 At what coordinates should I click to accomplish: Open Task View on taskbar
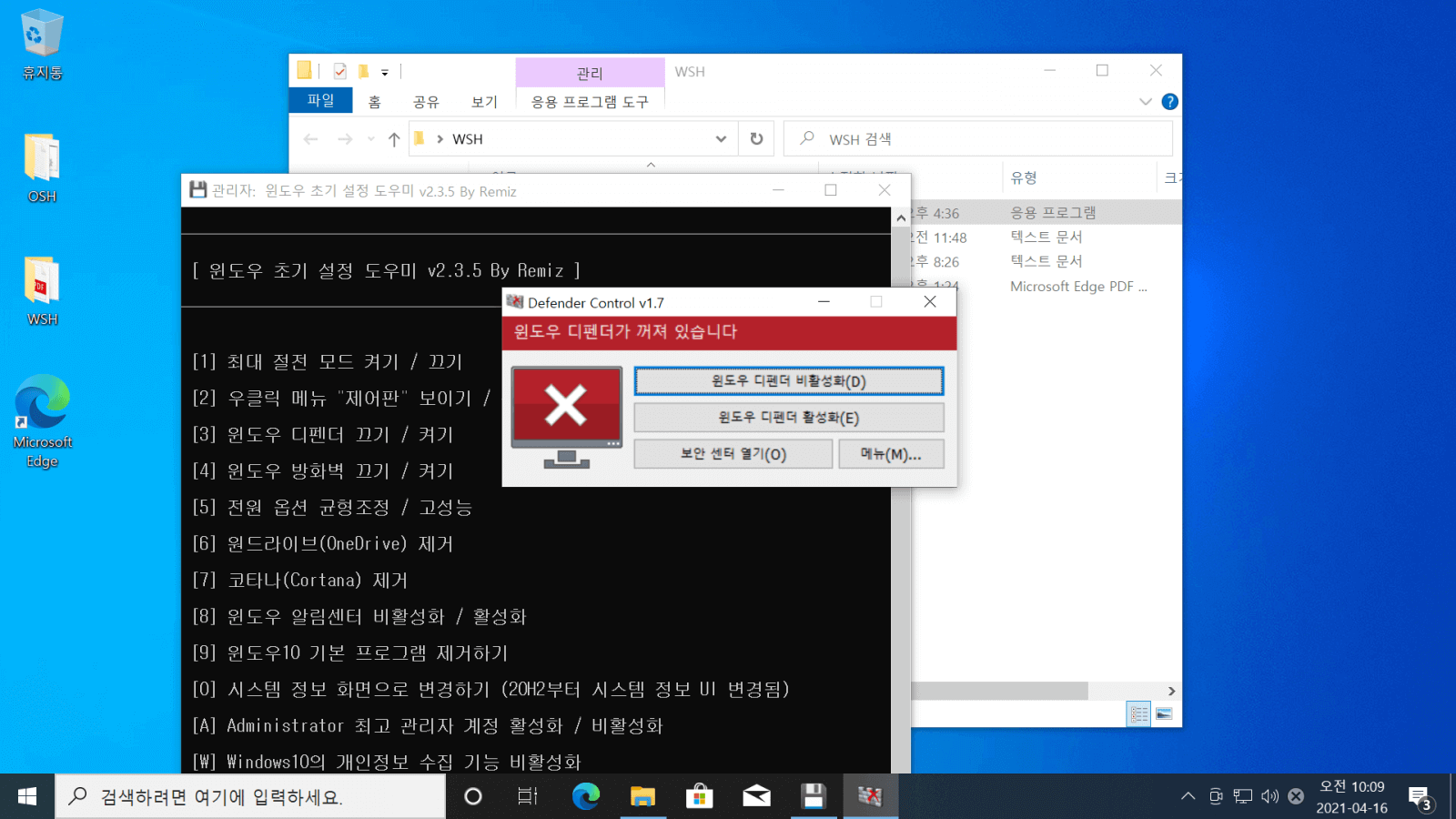[x=528, y=796]
